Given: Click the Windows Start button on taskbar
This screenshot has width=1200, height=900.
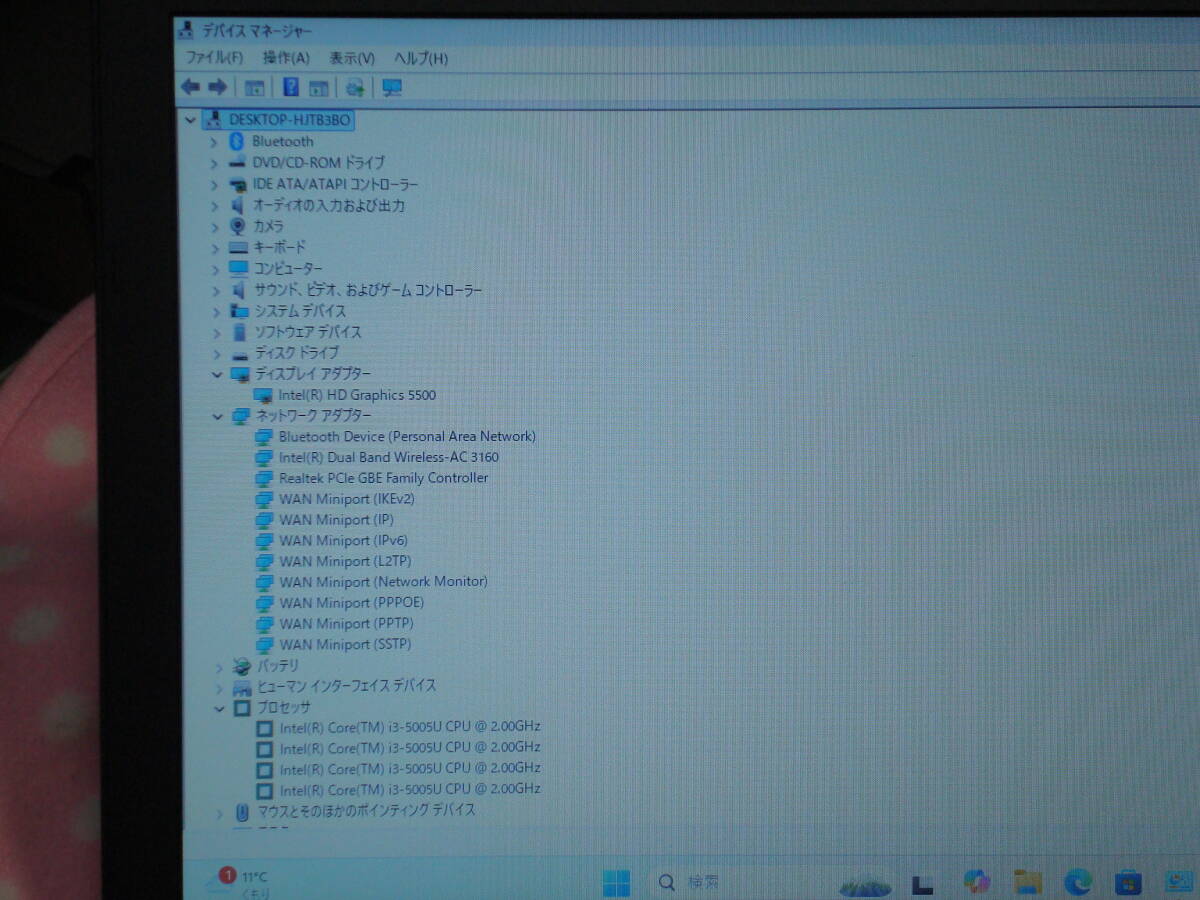Looking at the screenshot, I should pyautogui.click(x=616, y=882).
